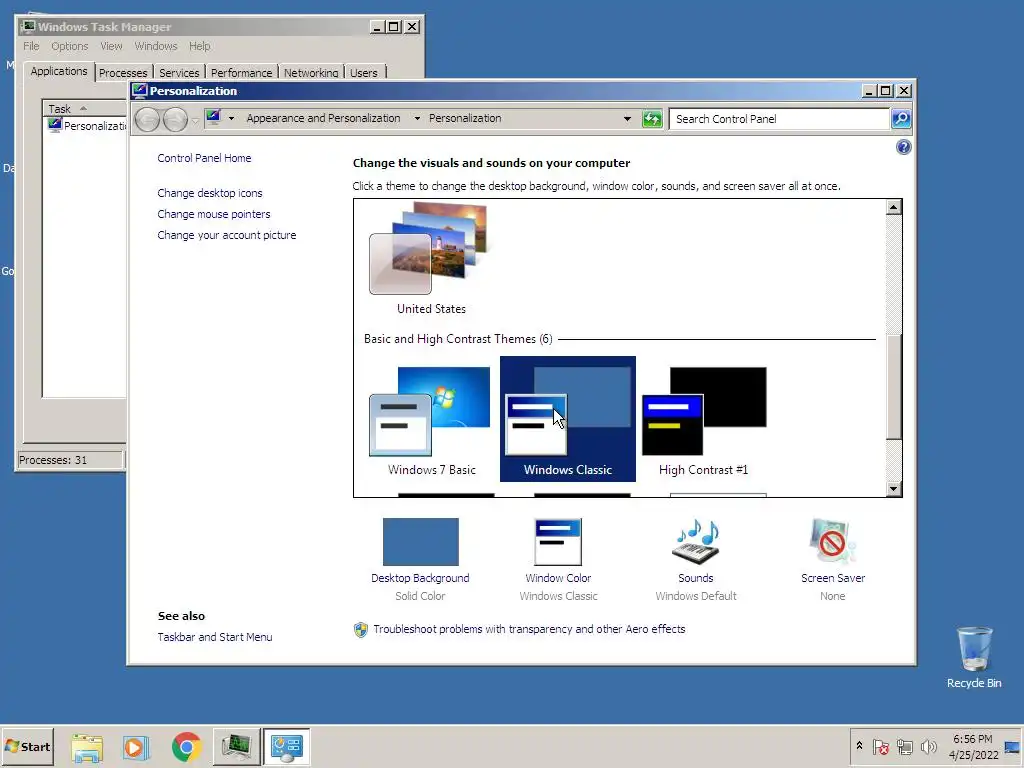Image resolution: width=1024 pixels, height=768 pixels.
Task: Open the Help menu in Task Manager
Action: coord(199,46)
